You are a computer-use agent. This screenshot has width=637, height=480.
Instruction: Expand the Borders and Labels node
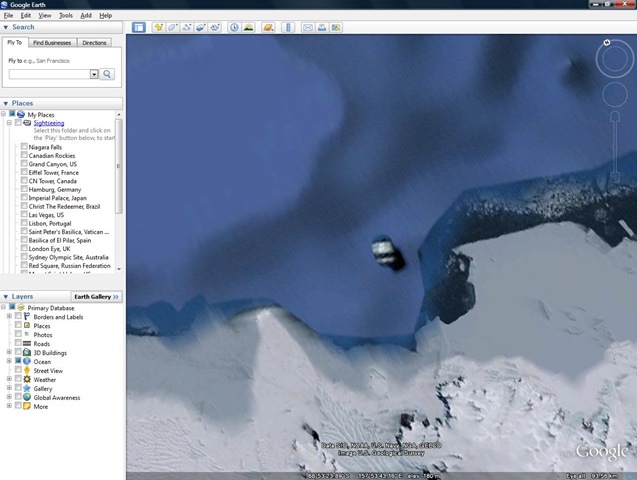click(9, 316)
